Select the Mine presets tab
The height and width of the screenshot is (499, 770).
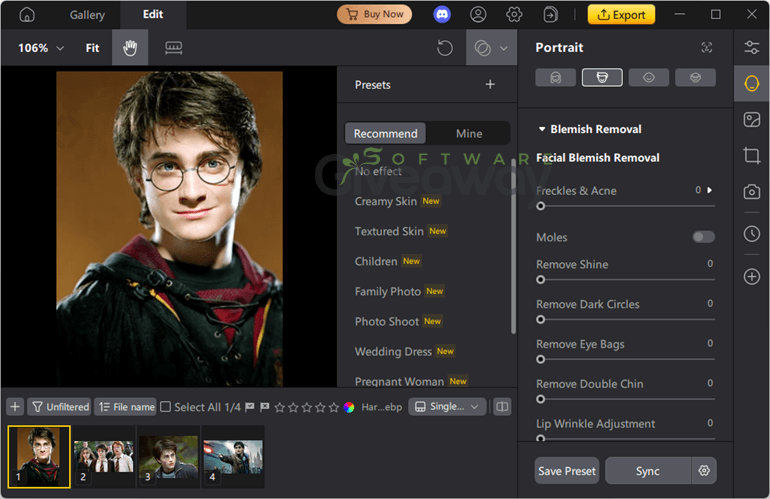click(x=469, y=134)
